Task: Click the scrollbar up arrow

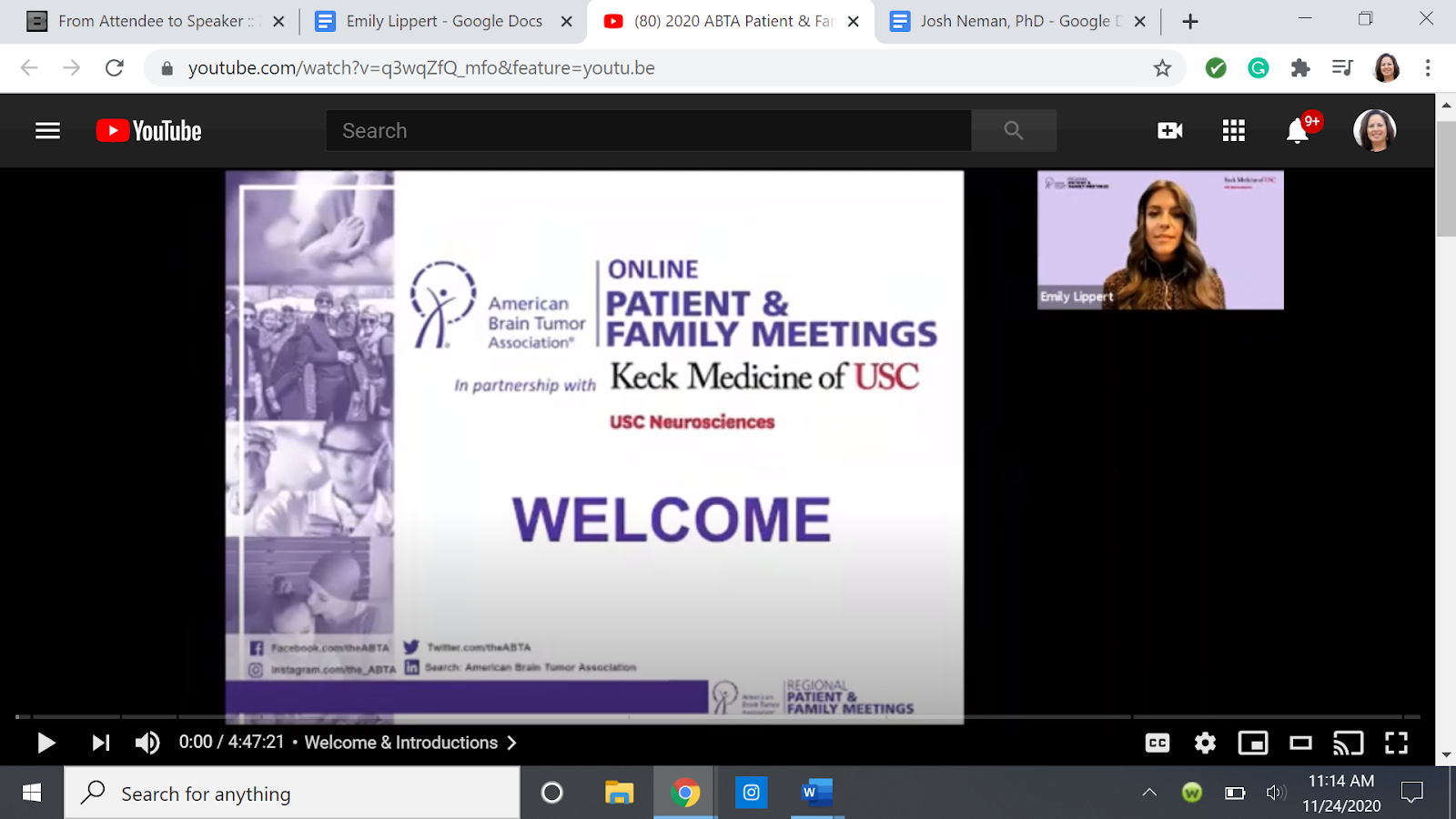Action: click(x=1446, y=106)
